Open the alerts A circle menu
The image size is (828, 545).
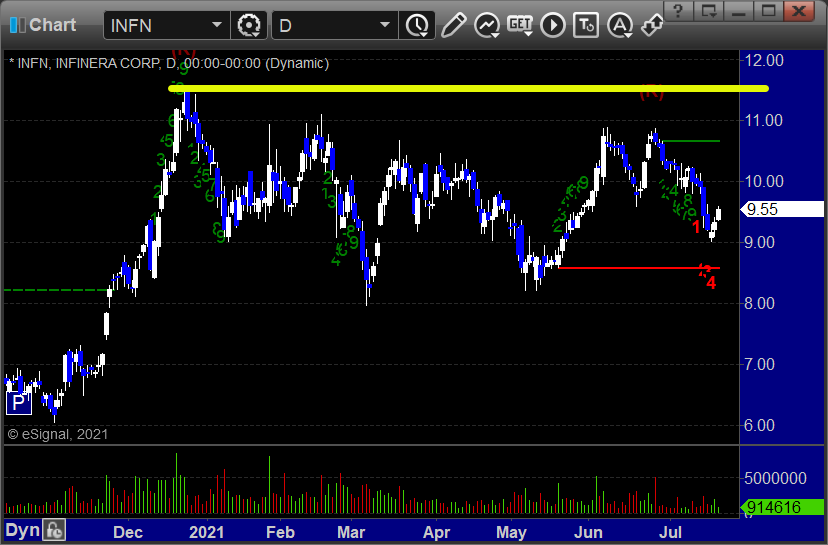(620, 25)
